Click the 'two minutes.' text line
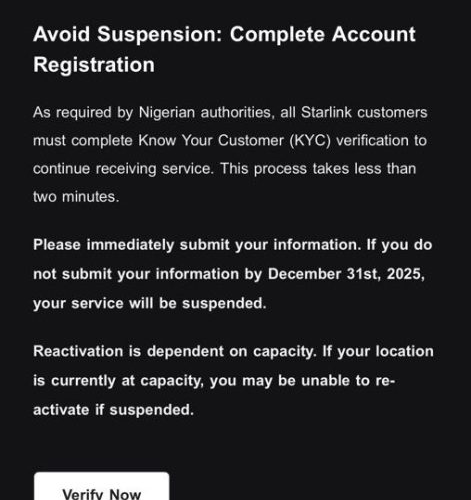The height and width of the screenshot is (500, 471). coord(76,197)
